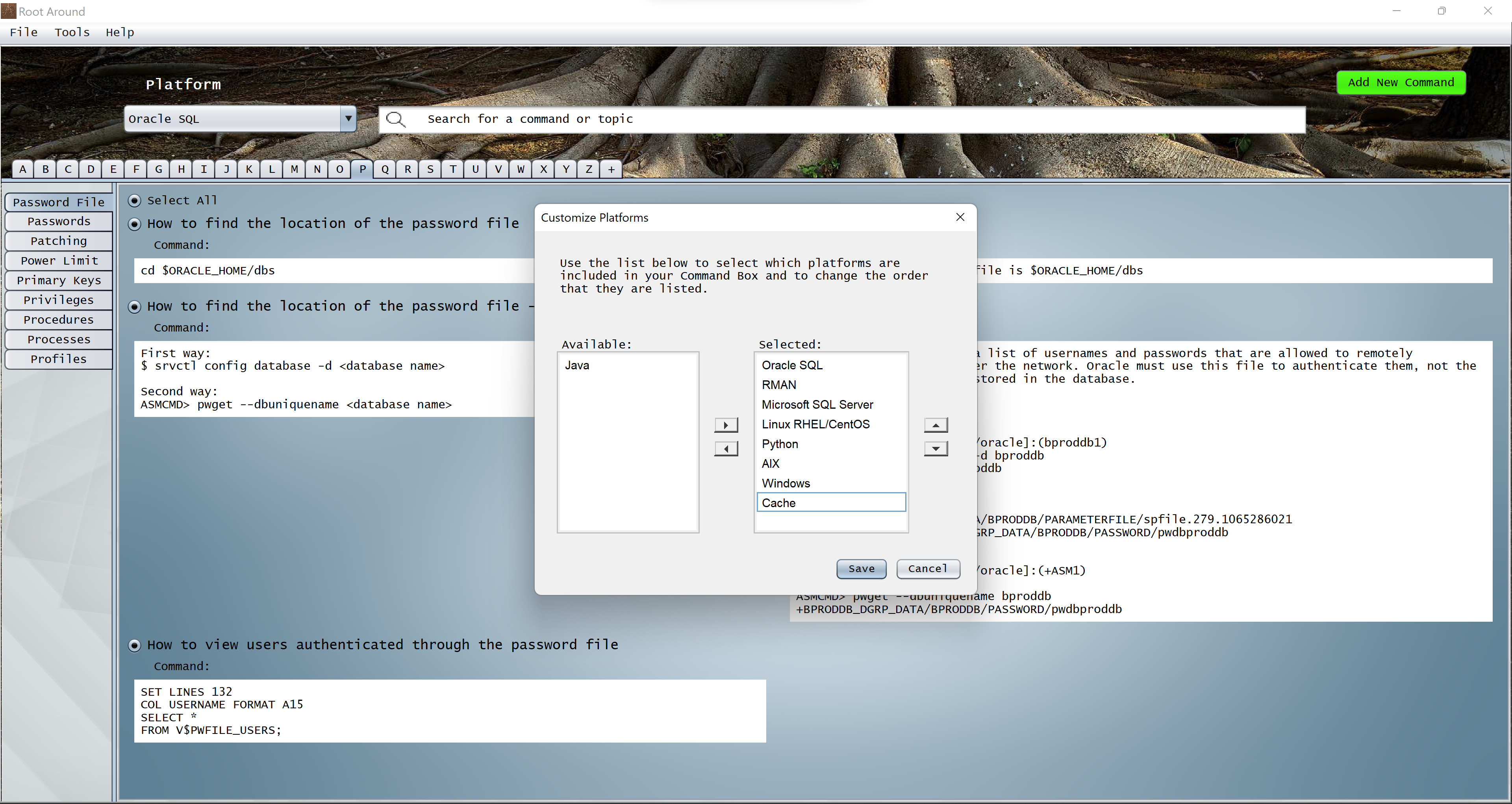Toggle radio for second 'find the location' command
This screenshot has width=1512, height=804.
click(134, 307)
